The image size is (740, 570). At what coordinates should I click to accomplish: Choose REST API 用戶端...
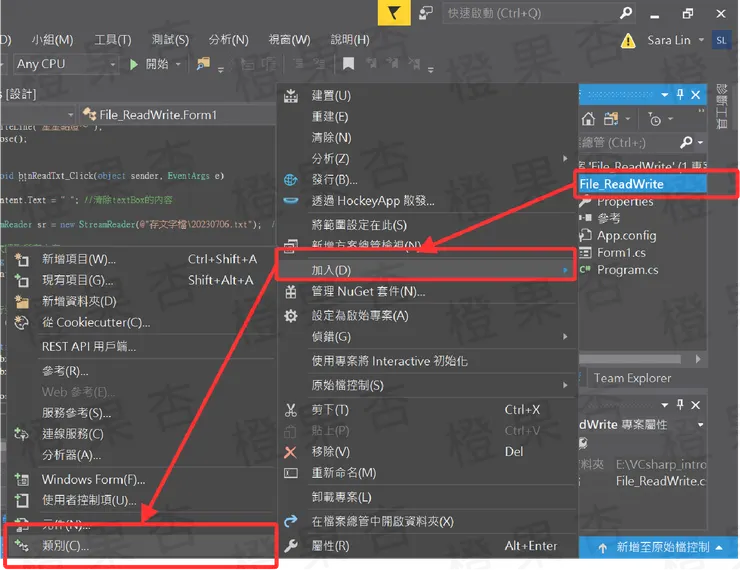click(x=141, y=347)
